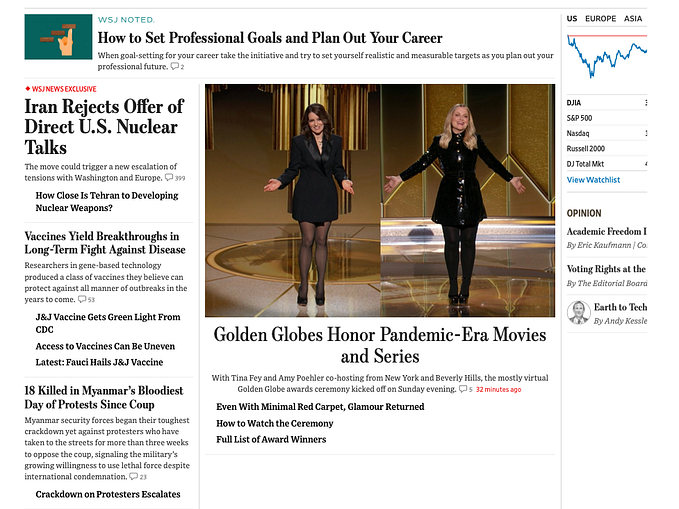Open the View Watchlist link
This screenshot has width=679, height=509.
[x=593, y=180]
